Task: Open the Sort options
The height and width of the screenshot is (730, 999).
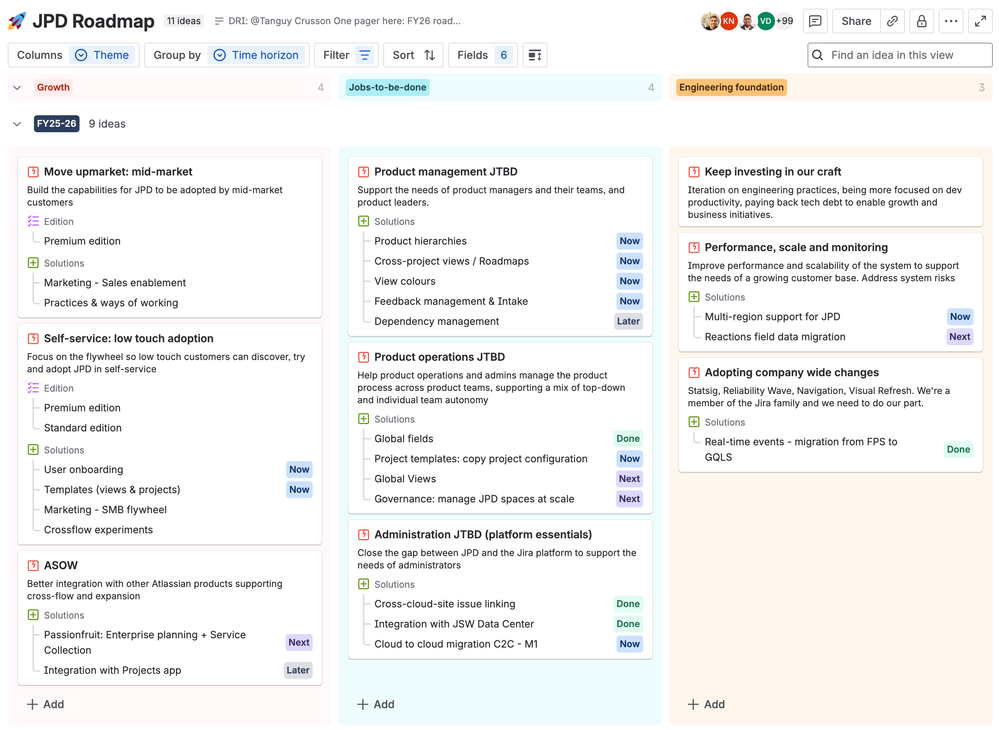Action: click(413, 55)
